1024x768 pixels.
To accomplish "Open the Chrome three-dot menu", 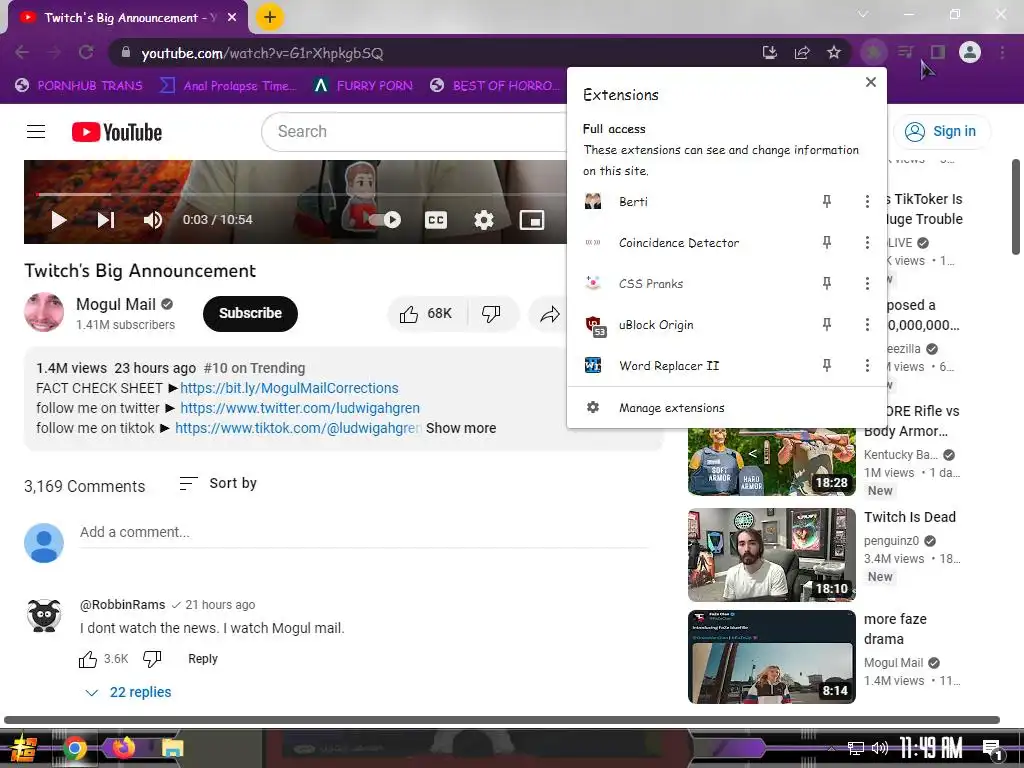I will [x=1002, y=52].
